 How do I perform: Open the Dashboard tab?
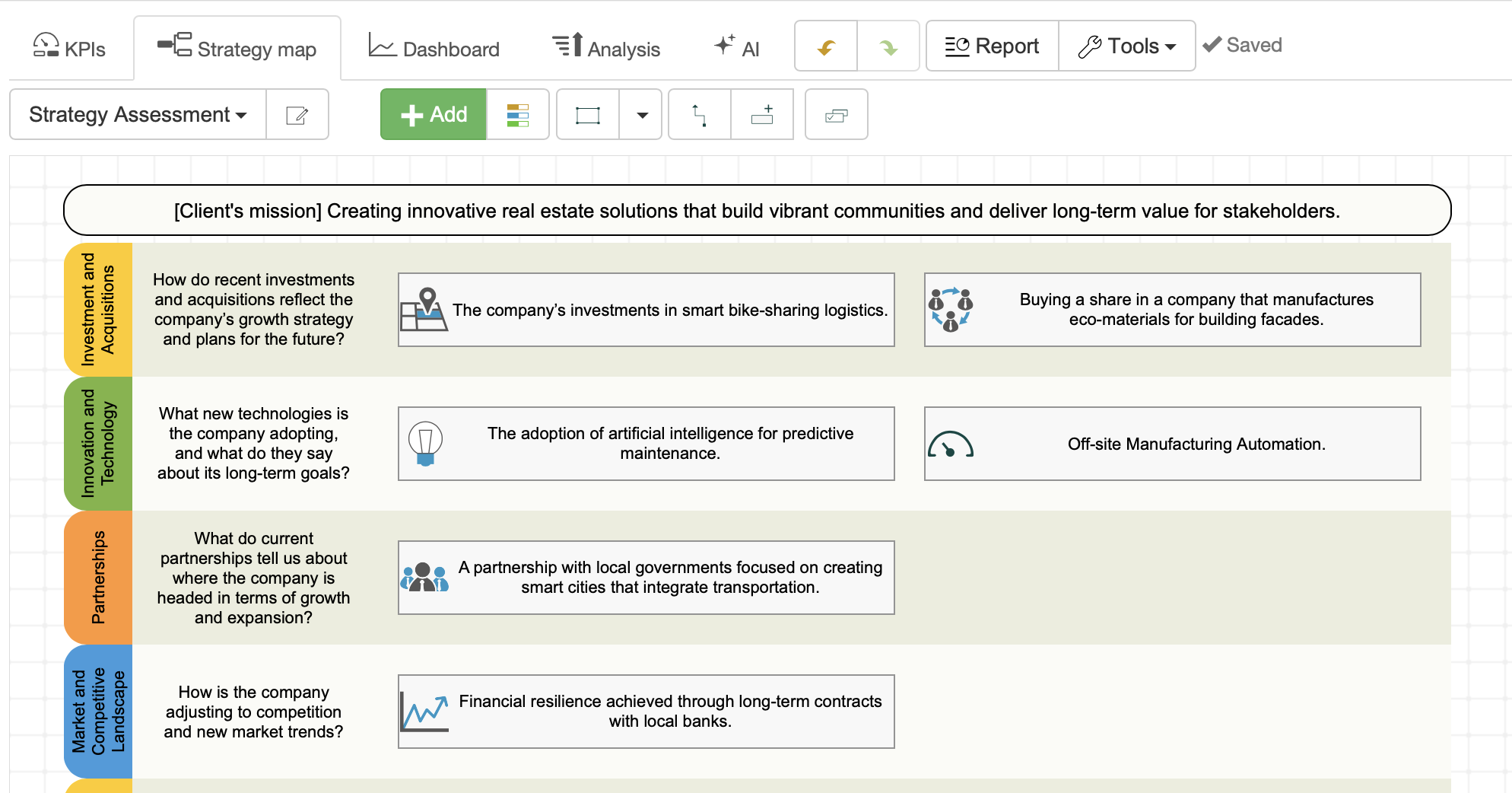[434, 49]
